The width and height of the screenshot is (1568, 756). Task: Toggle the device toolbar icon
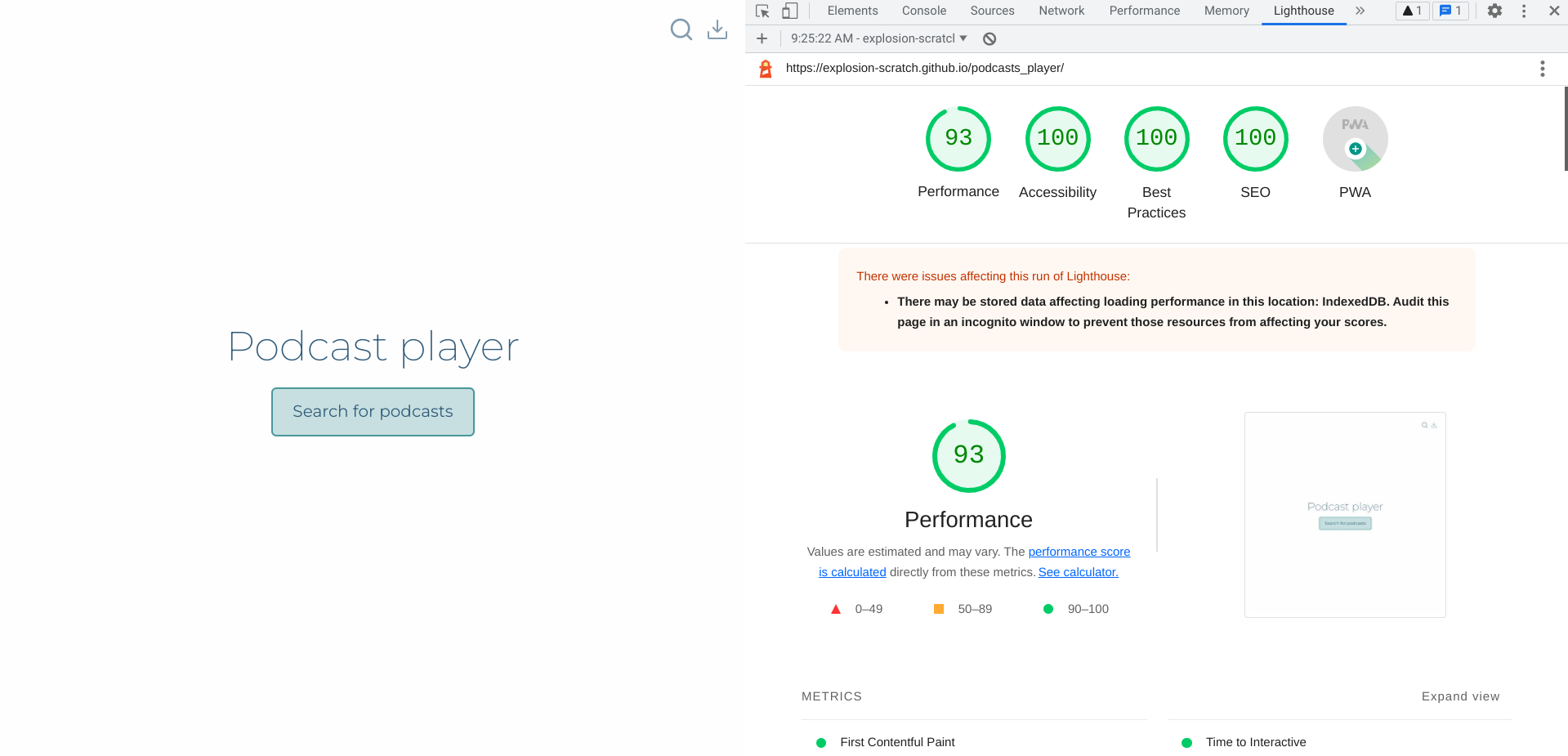point(789,11)
